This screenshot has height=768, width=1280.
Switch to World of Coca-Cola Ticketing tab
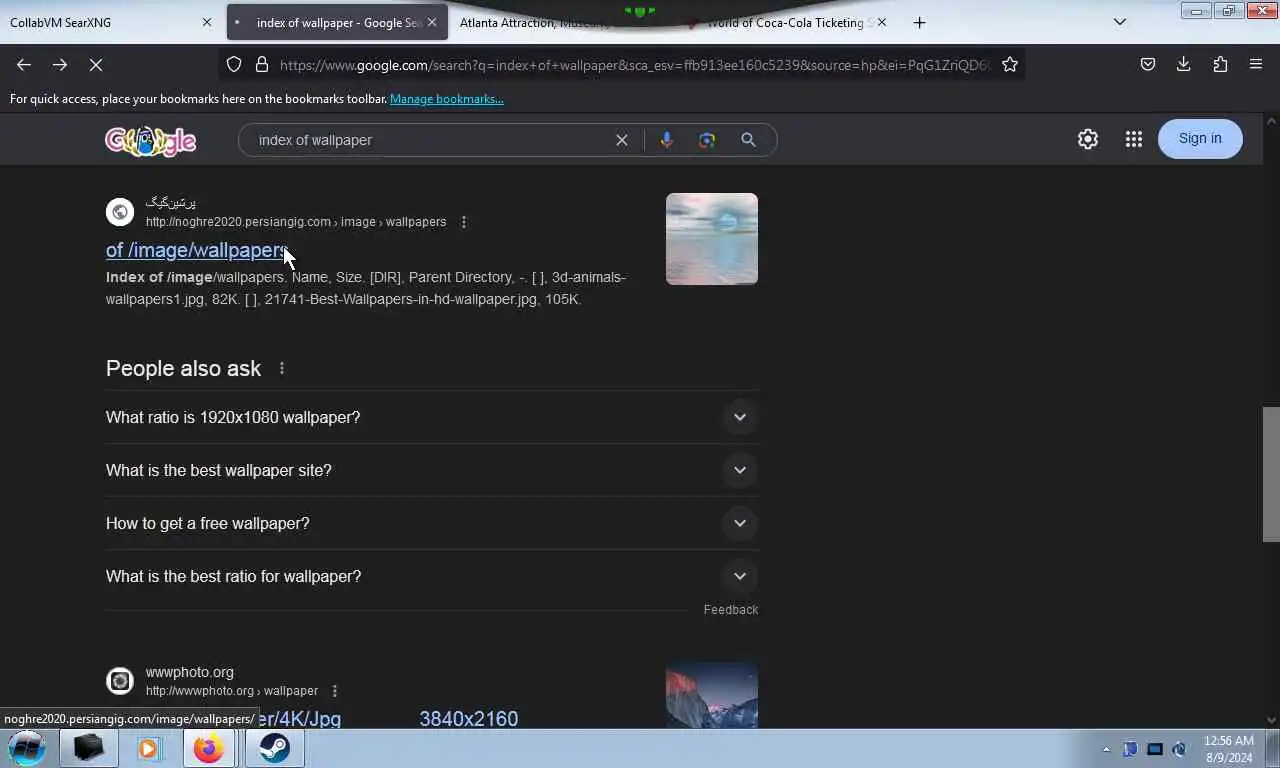(788, 22)
